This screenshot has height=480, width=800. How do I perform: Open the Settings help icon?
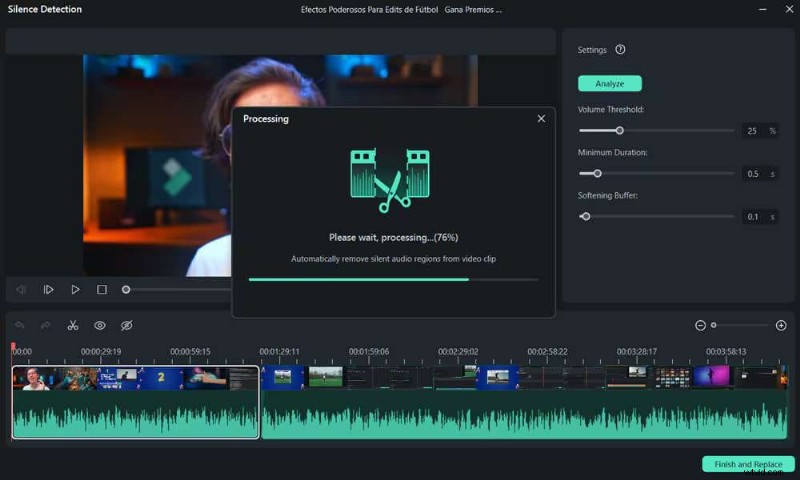pyautogui.click(x=620, y=49)
